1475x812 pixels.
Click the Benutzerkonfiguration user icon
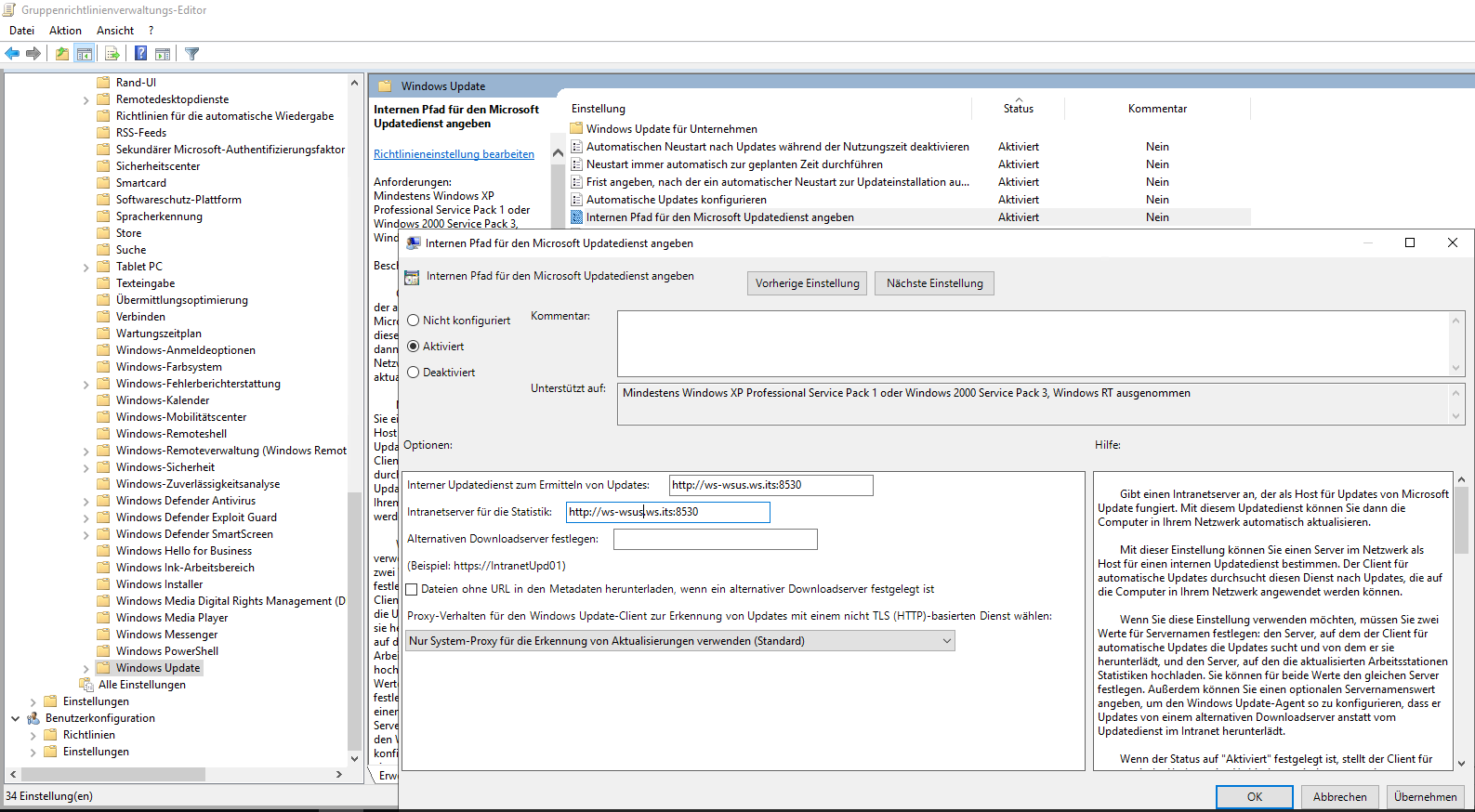[x=33, y=718]
